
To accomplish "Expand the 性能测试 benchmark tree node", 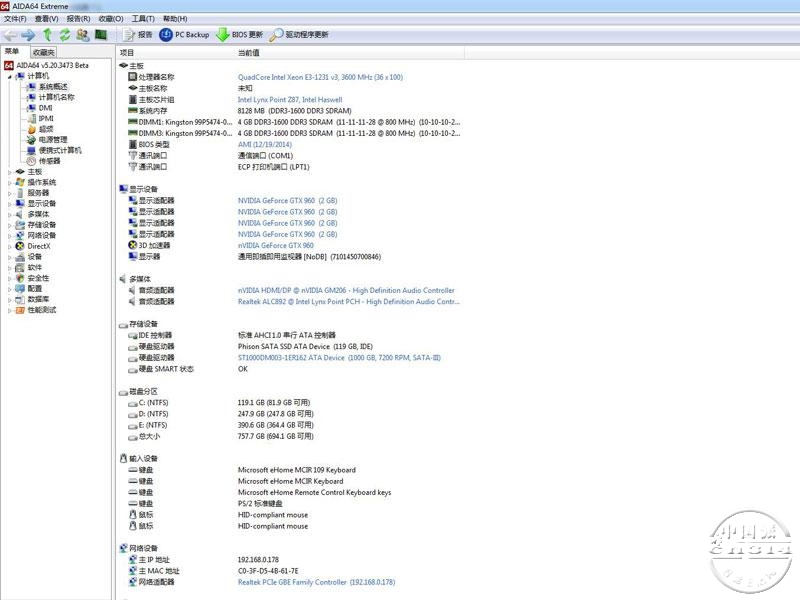I will [10, 310].
